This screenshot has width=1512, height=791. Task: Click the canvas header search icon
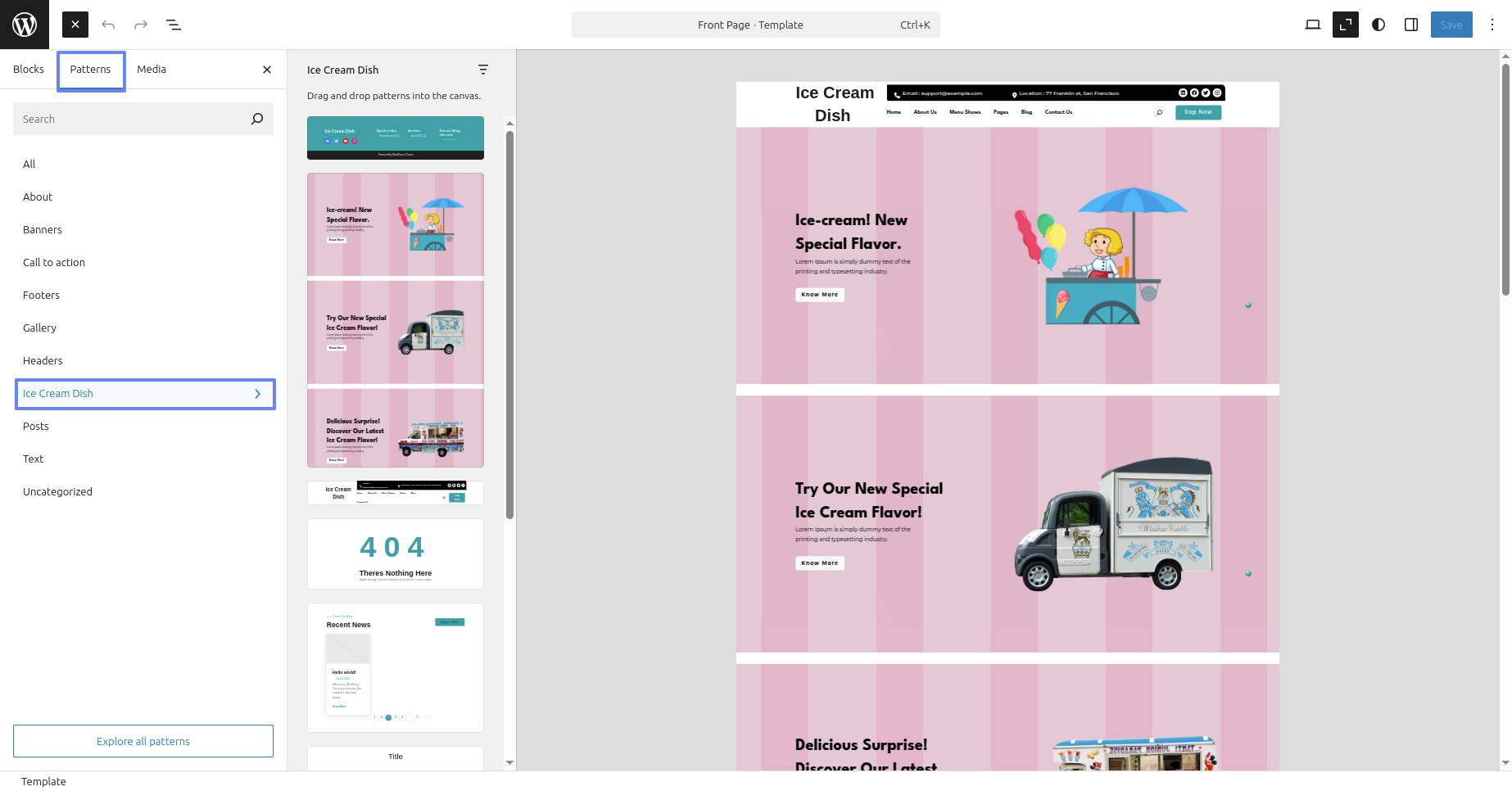point(1159,112)
